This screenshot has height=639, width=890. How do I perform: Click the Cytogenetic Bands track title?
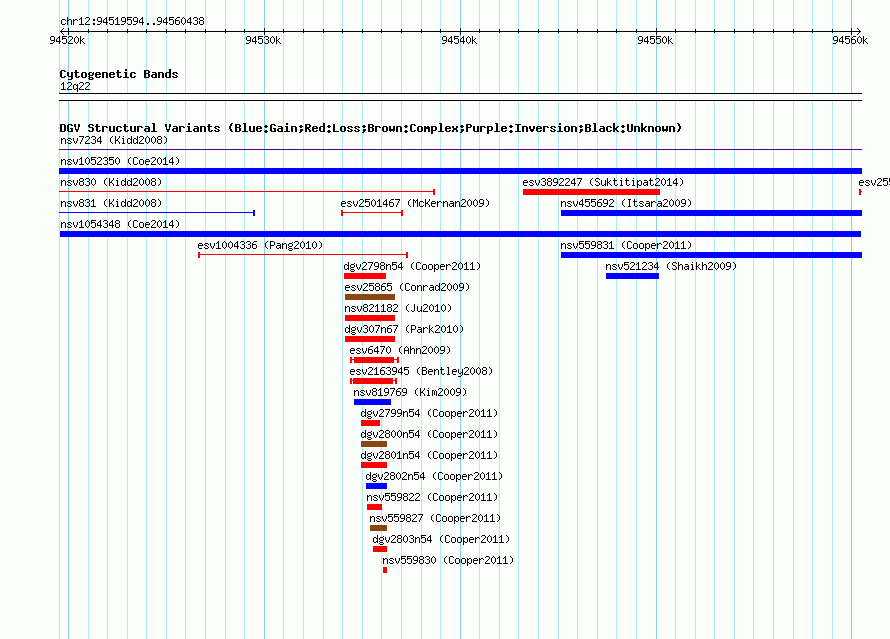pyautogui.click(x=119, y=74)
